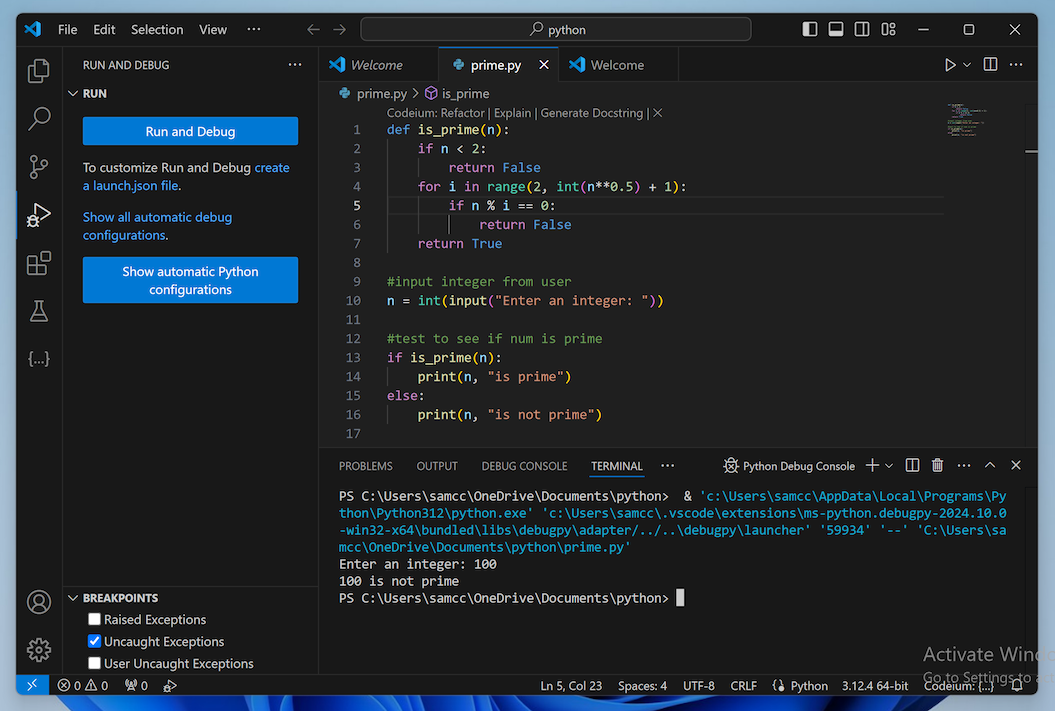Enable User Uncaught Exceptions checkbox
The image size is (1055, 711).
point(95,664)
